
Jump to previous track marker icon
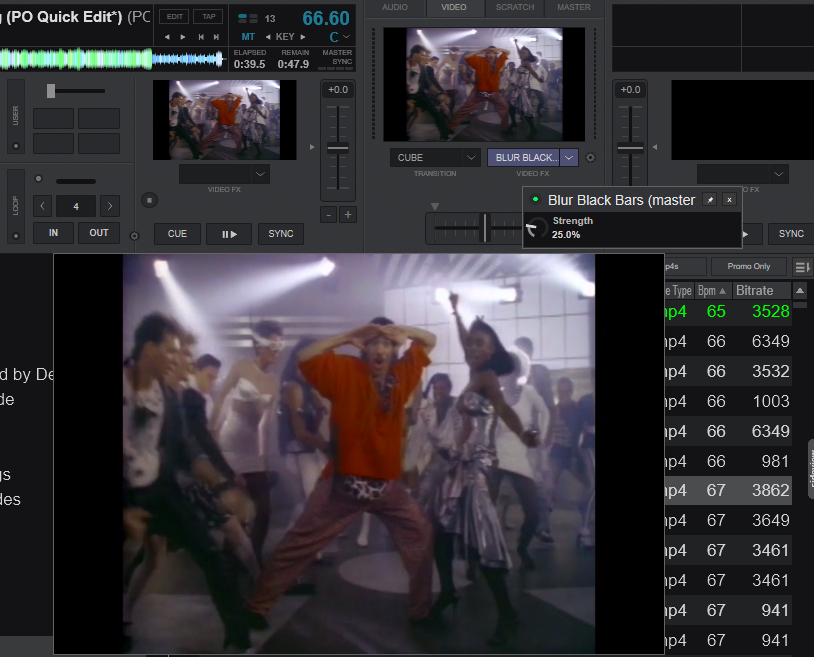point(201,37)
